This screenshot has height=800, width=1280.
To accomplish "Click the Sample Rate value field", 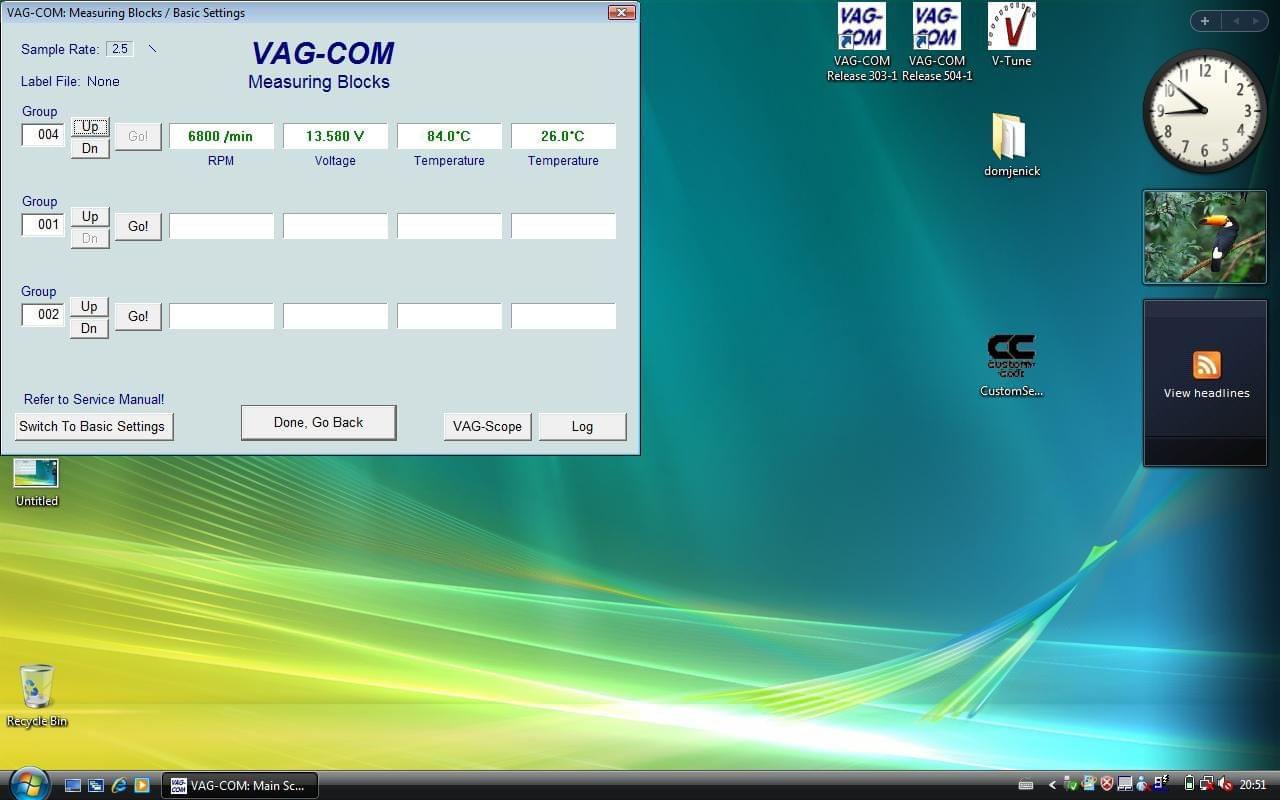I will click(x=120, y=49).
